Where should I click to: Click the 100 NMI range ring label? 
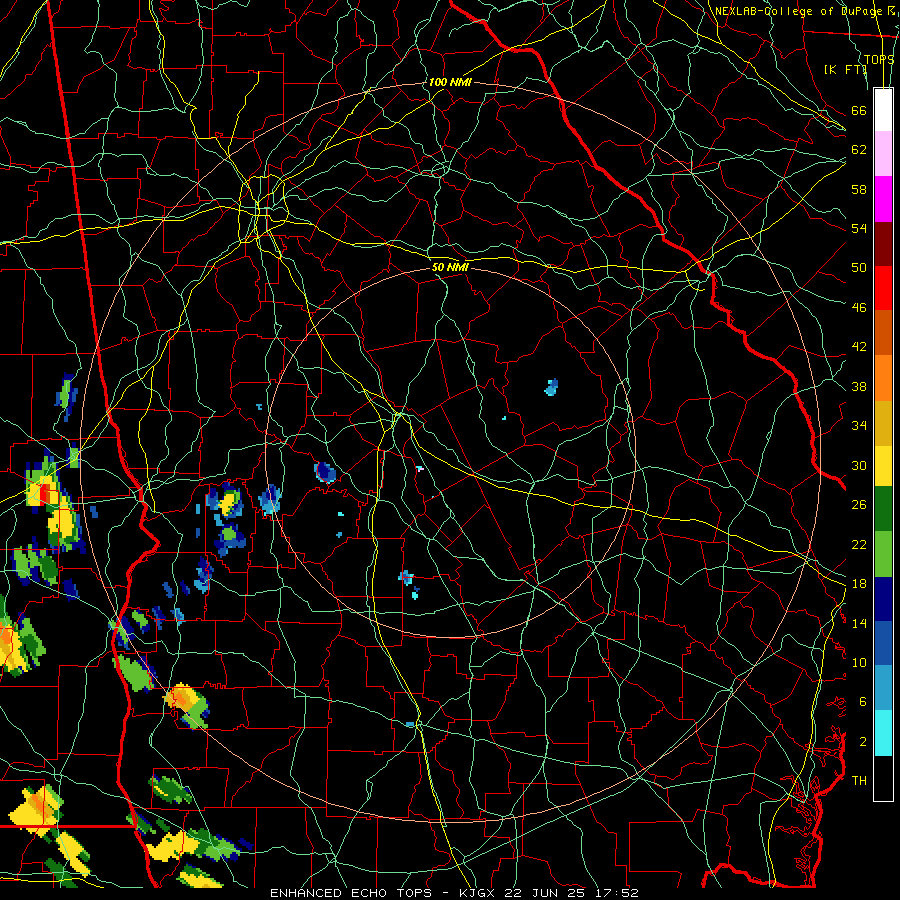pos(450,82)
